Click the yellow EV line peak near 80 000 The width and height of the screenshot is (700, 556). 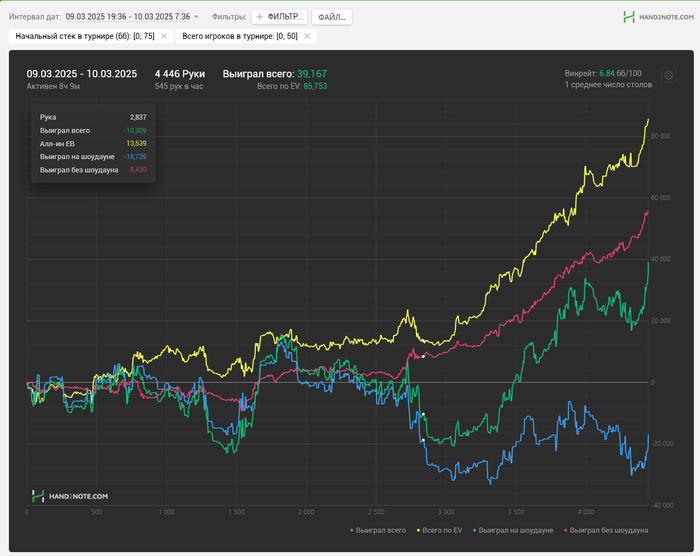[x=647, y=121]
